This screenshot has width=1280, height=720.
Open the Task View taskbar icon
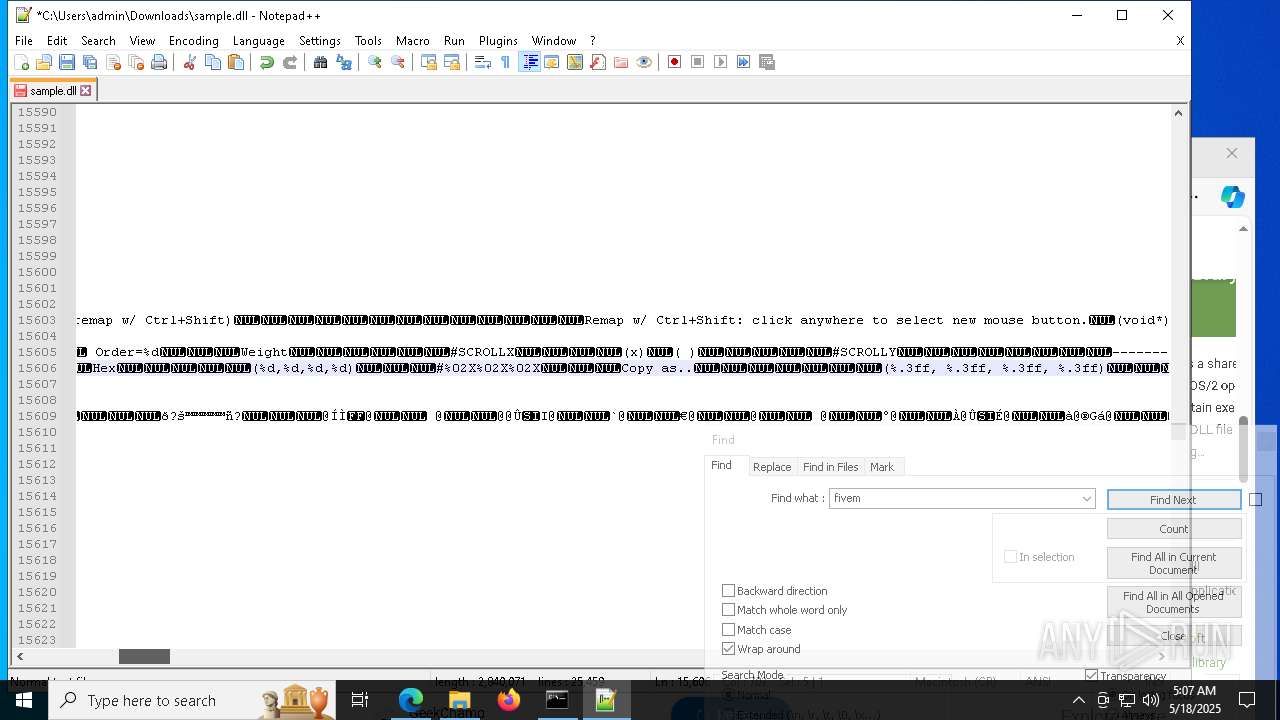360,700
